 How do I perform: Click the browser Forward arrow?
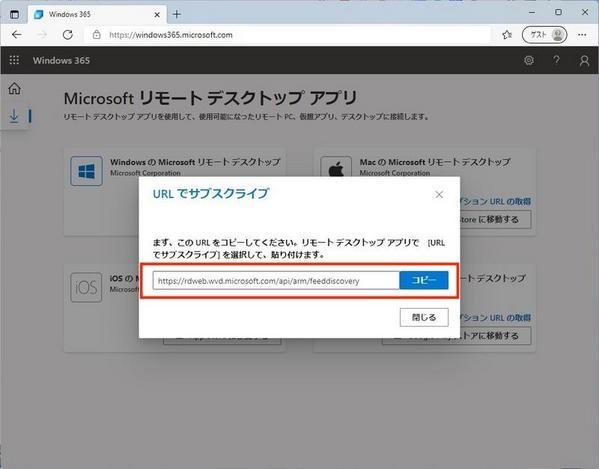click(x=42, y=35)
